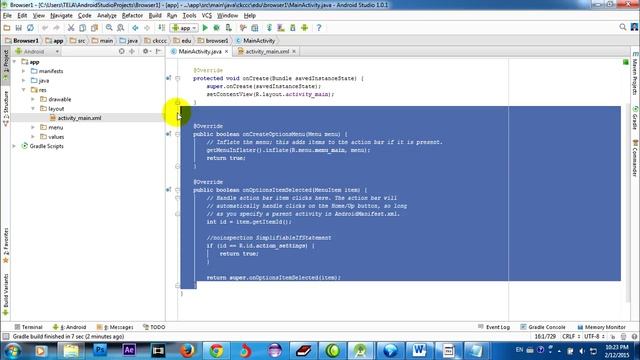Open the Terminal tool window
The width and height of the screenshot is (640, 360).
pos(28,327)
